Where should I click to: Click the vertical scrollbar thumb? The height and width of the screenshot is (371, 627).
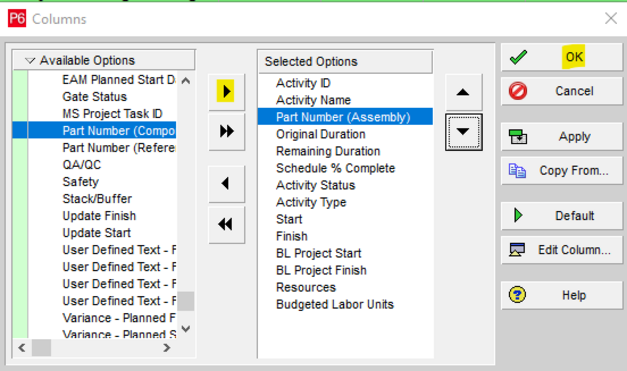pos(186,301)
